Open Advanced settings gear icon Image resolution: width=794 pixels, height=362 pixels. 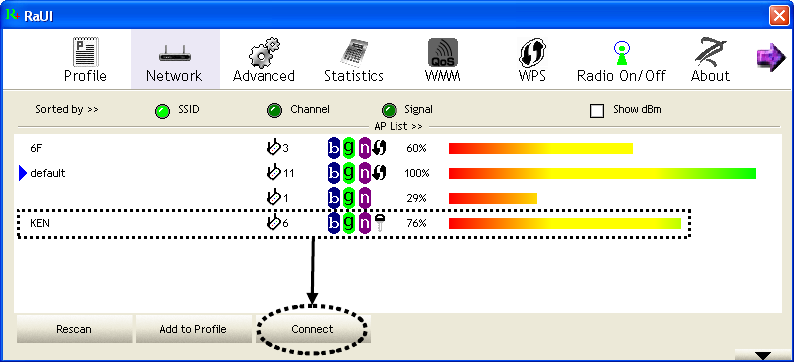point(263,52)
